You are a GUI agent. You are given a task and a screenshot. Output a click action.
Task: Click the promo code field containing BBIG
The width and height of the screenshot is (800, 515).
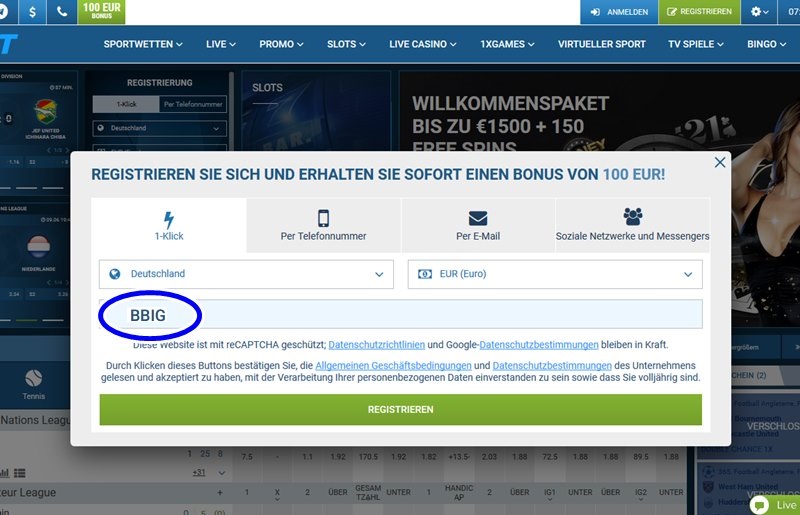pos(401,314)
